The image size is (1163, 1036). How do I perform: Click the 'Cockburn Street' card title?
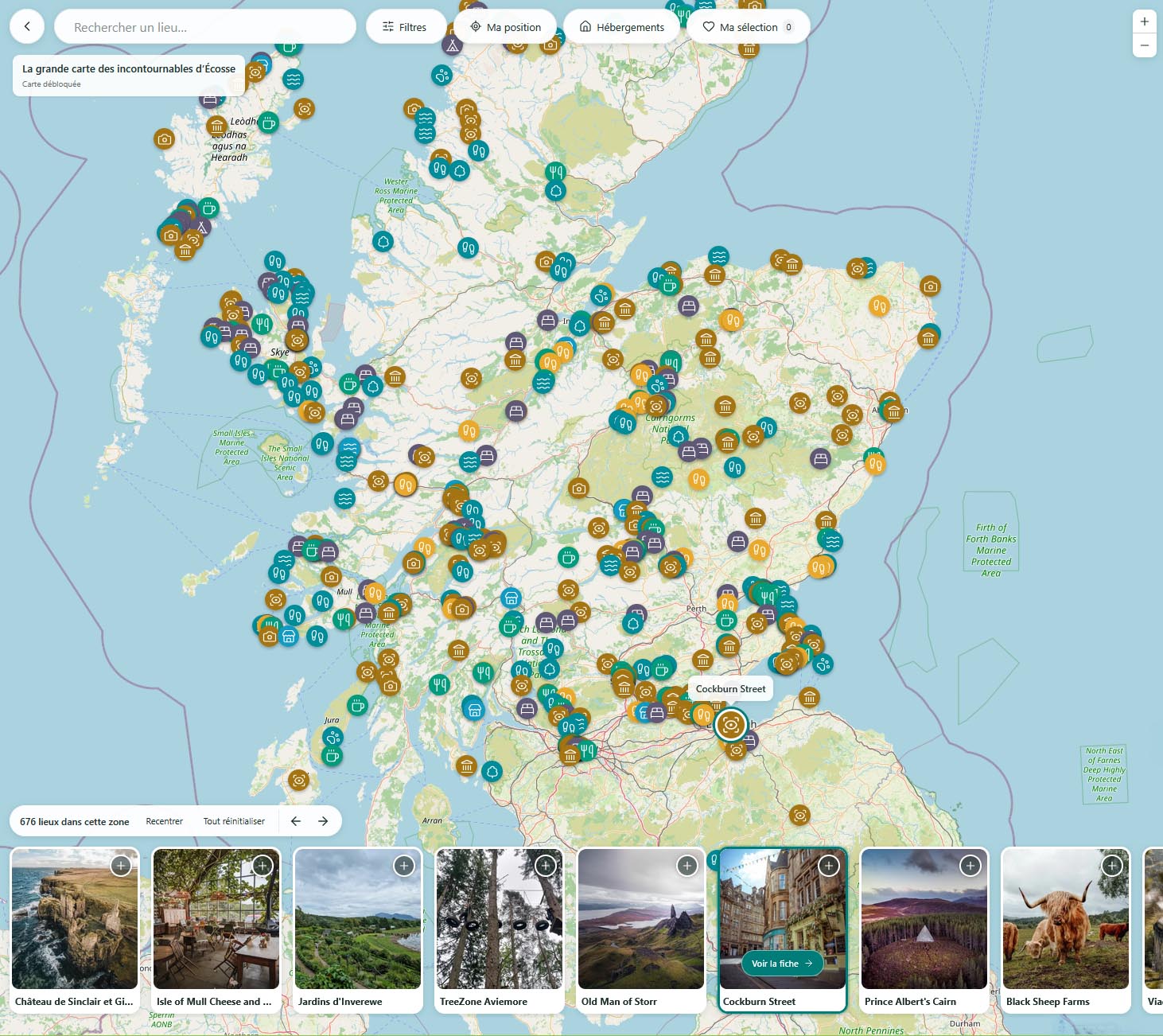(x=759, y=1001)
